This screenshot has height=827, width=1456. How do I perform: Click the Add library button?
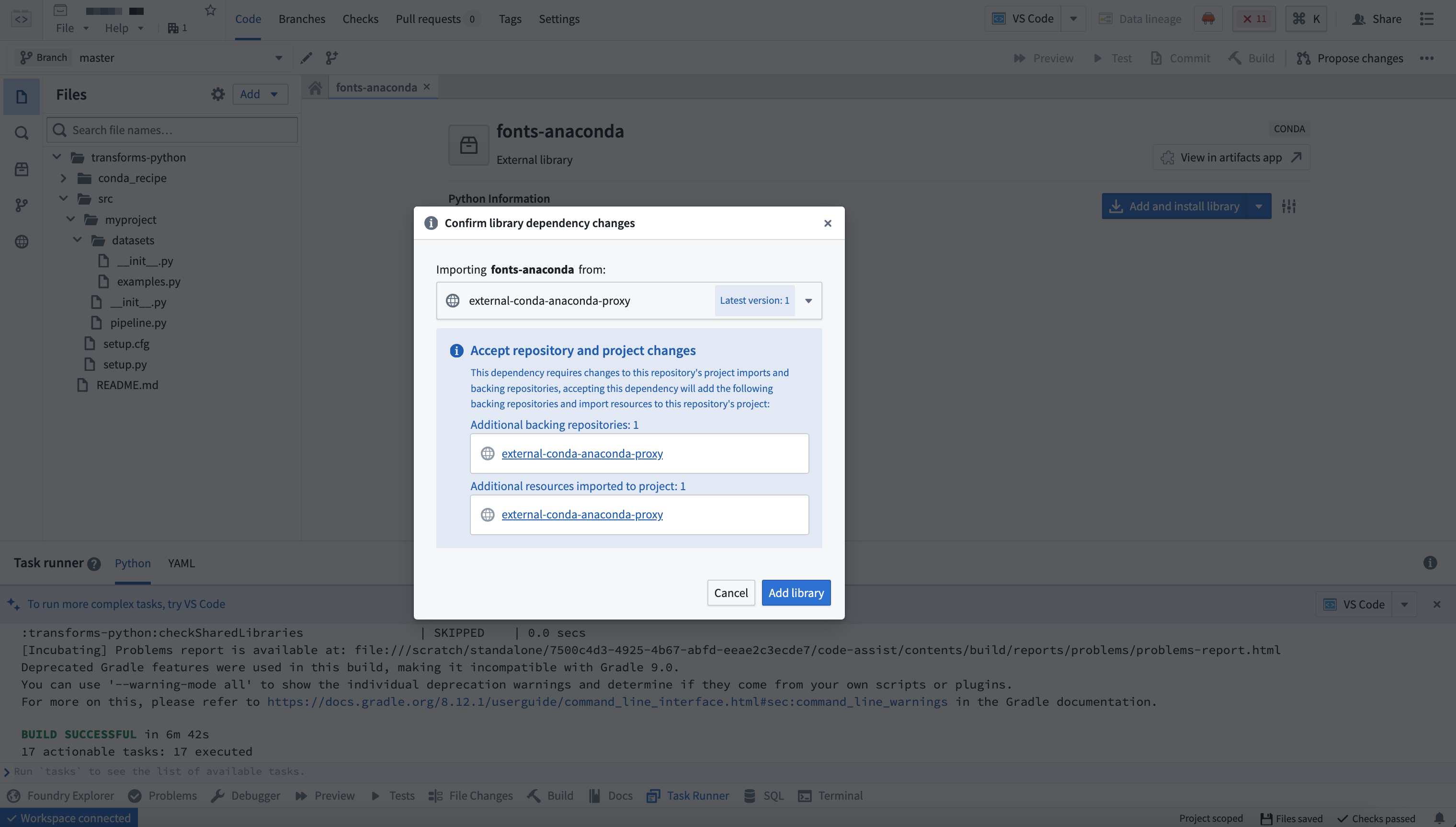pyautogui.click(x=796, y=592)
